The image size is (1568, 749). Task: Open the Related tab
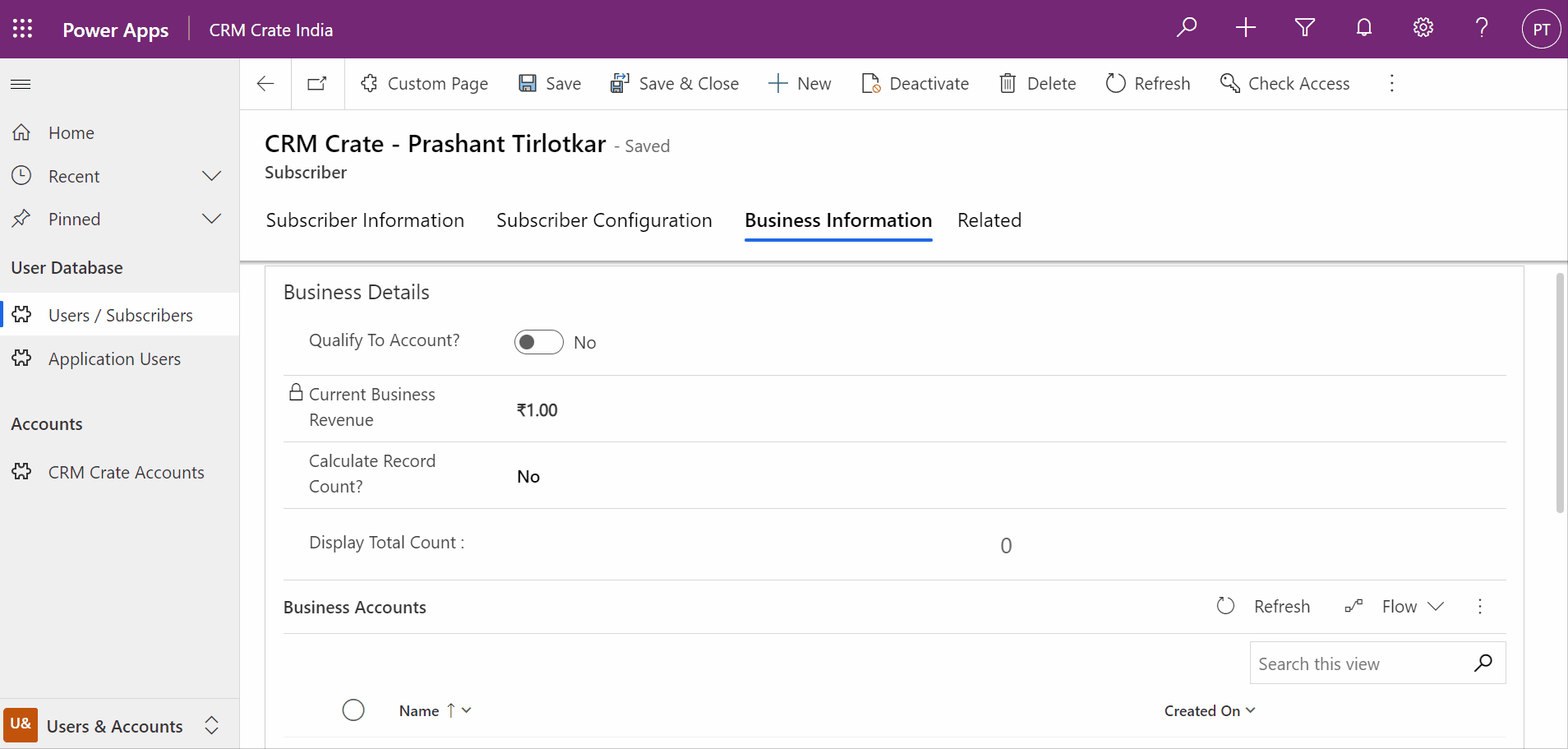pyautogui.click(x=989, y=220)
